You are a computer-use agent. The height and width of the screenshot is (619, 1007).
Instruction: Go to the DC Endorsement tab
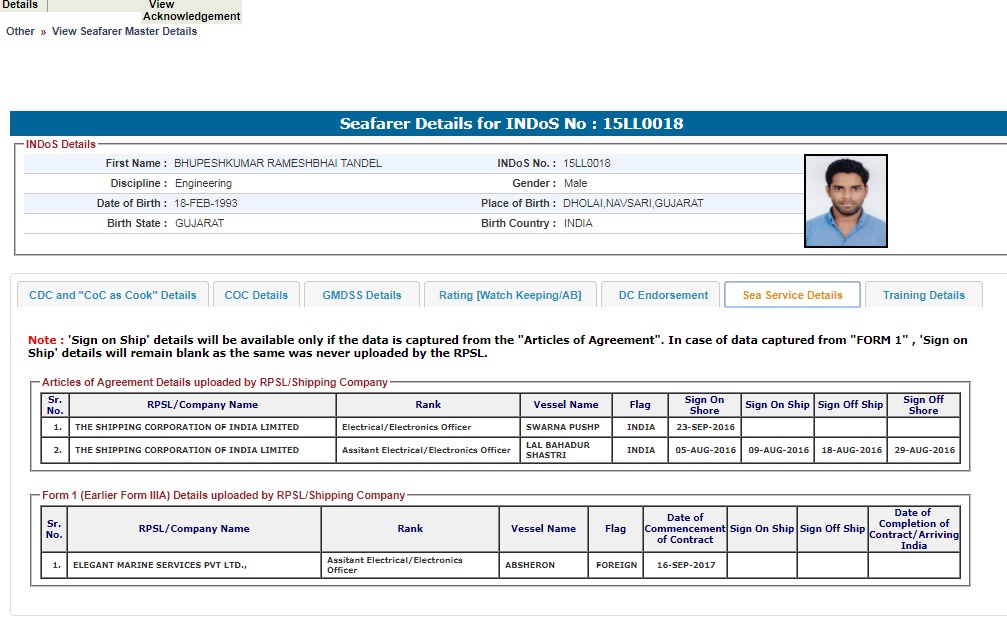click(662, 295)
